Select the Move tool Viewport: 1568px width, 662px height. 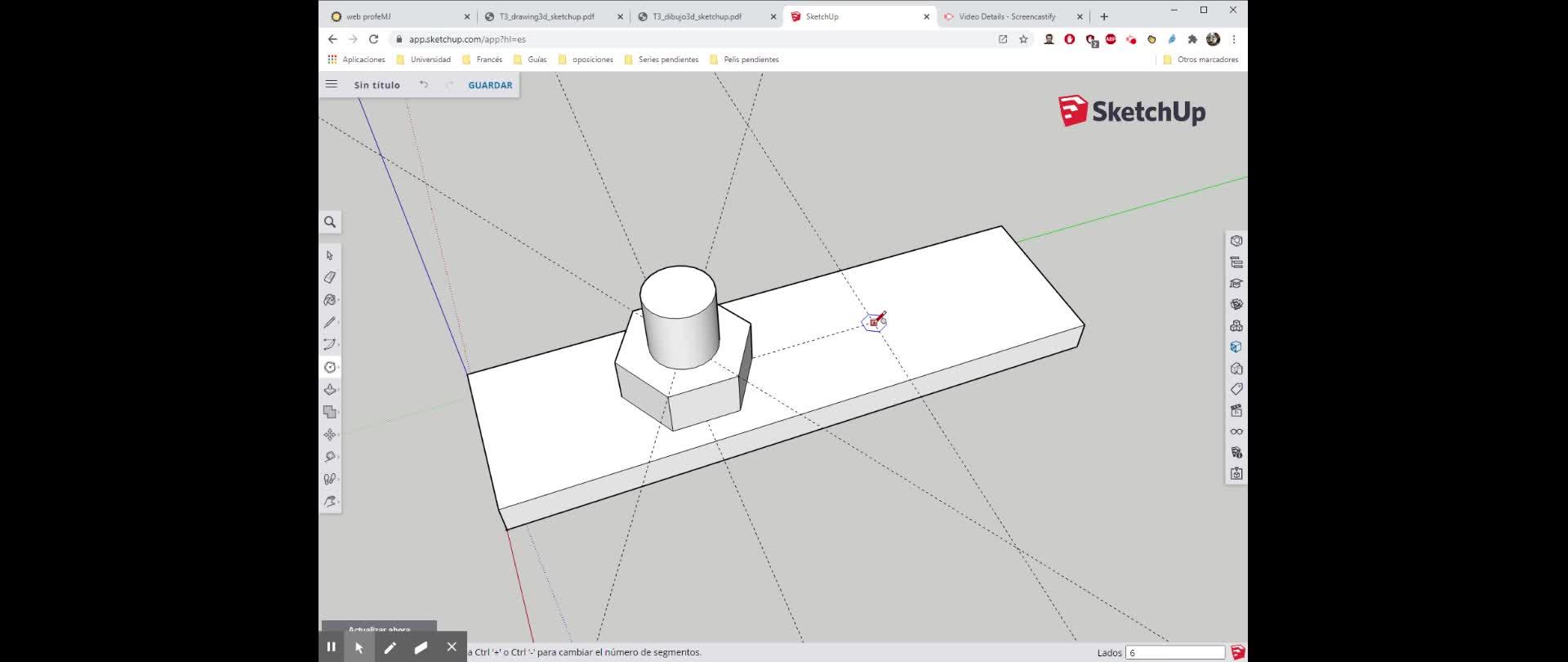[330, 435]
